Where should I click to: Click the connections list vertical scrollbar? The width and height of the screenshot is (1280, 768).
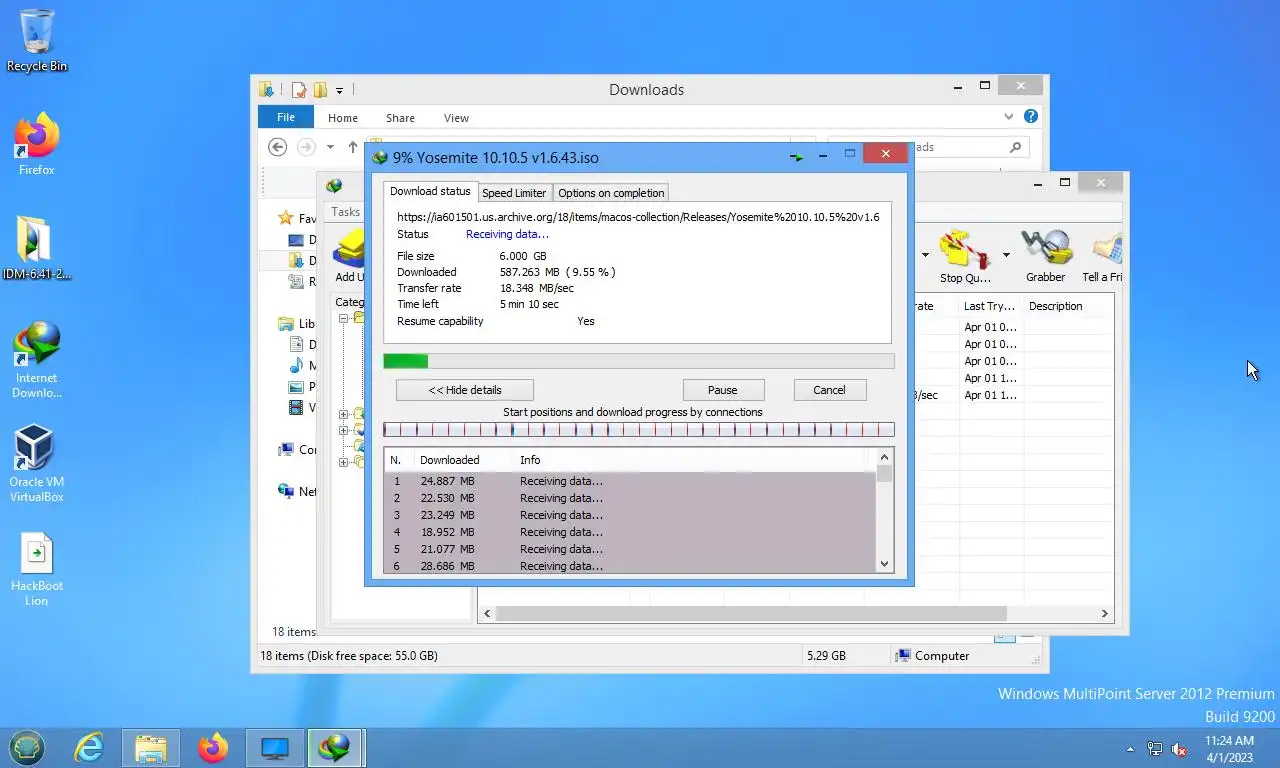(x=884, y=511)
